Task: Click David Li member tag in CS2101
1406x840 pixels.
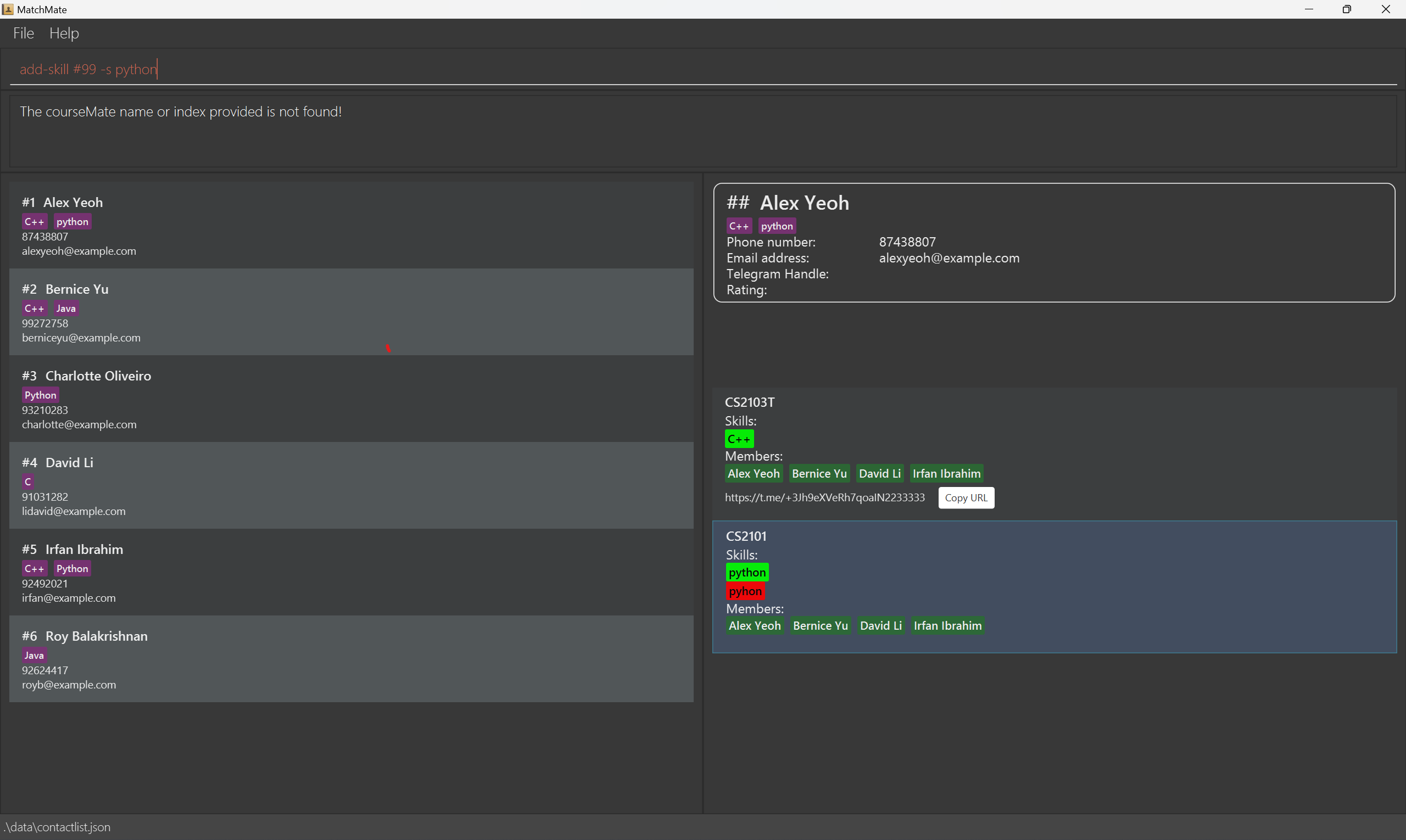Action: click(880, 625)
